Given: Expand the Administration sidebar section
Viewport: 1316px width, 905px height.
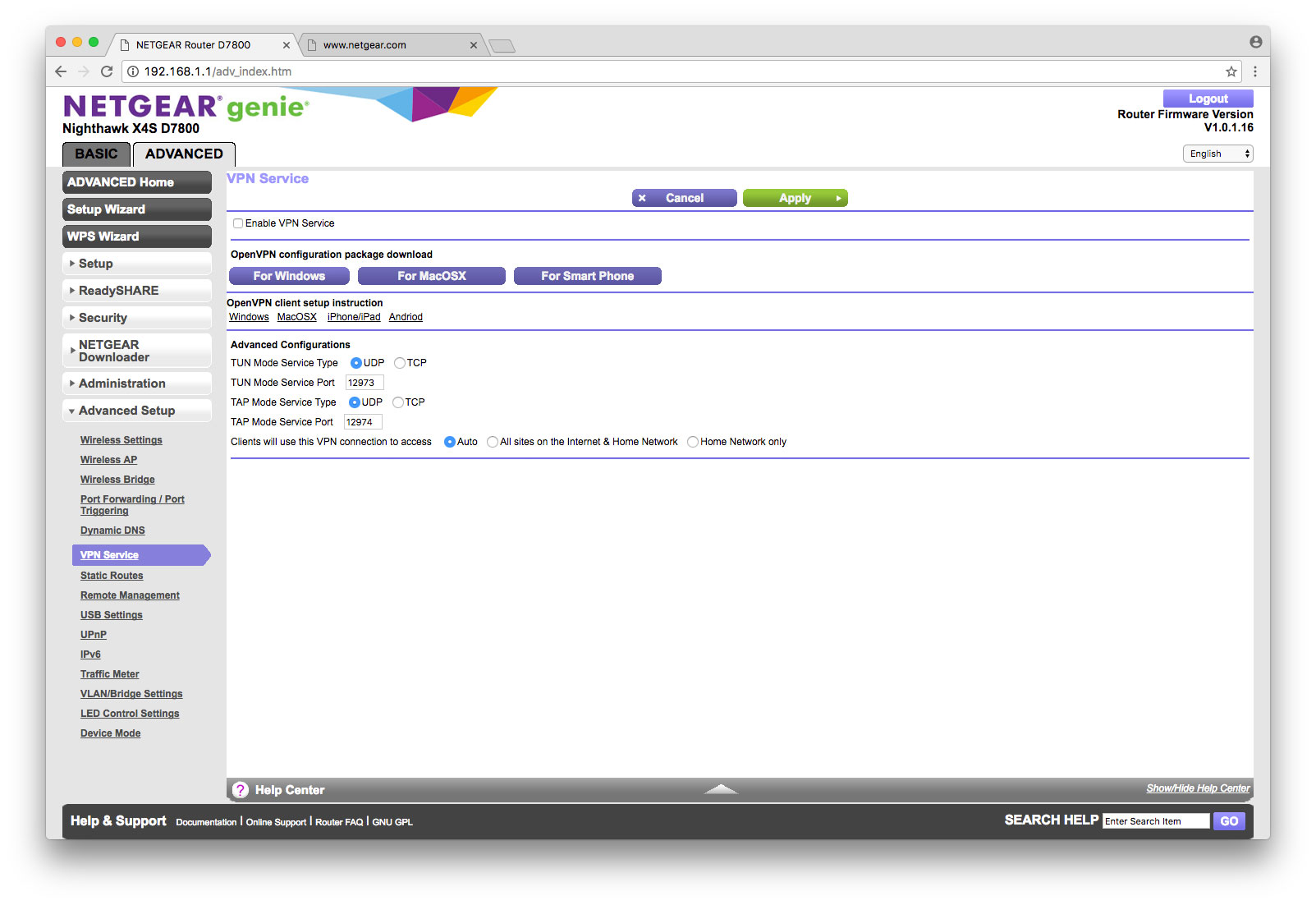Looking at the screenshot, I should tap(137, 384).
